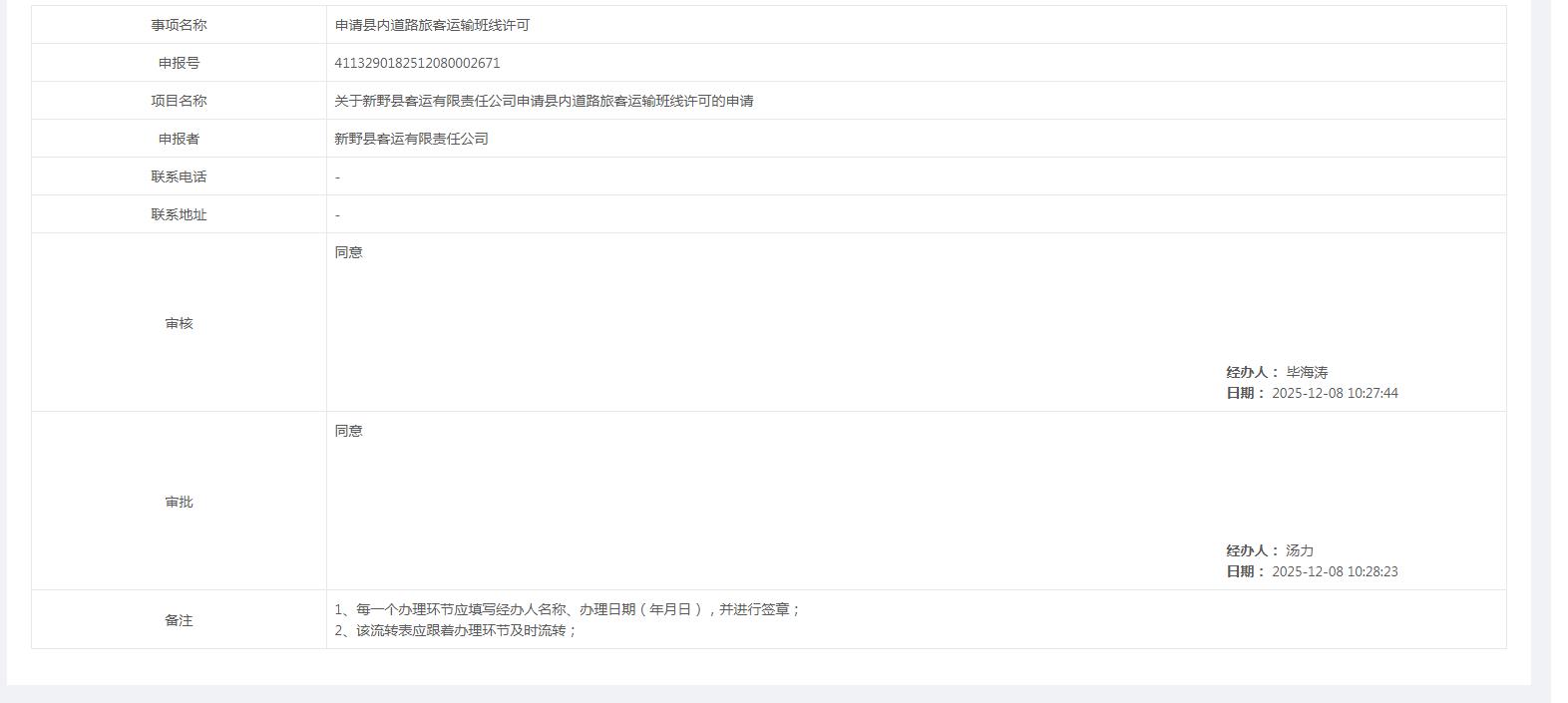Click the handler name 汤力
This screenshot has height=703, width=1568.
(1300, 550)
